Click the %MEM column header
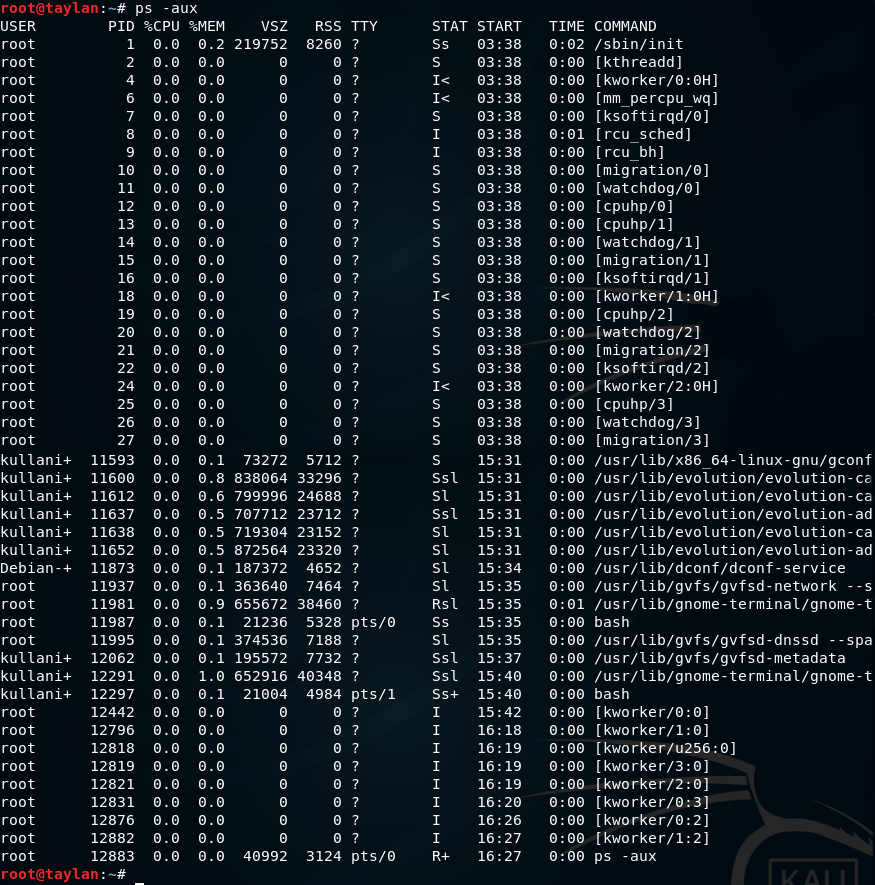This screenshot has height=885, width=875. tap(207, 27)
